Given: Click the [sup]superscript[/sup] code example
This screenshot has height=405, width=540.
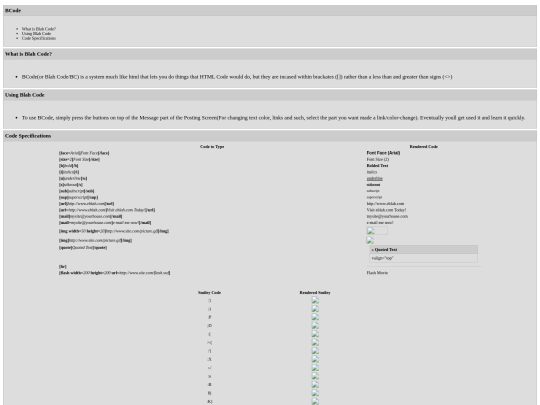Looking at the screenshot, I should click(x=79, y=197).
